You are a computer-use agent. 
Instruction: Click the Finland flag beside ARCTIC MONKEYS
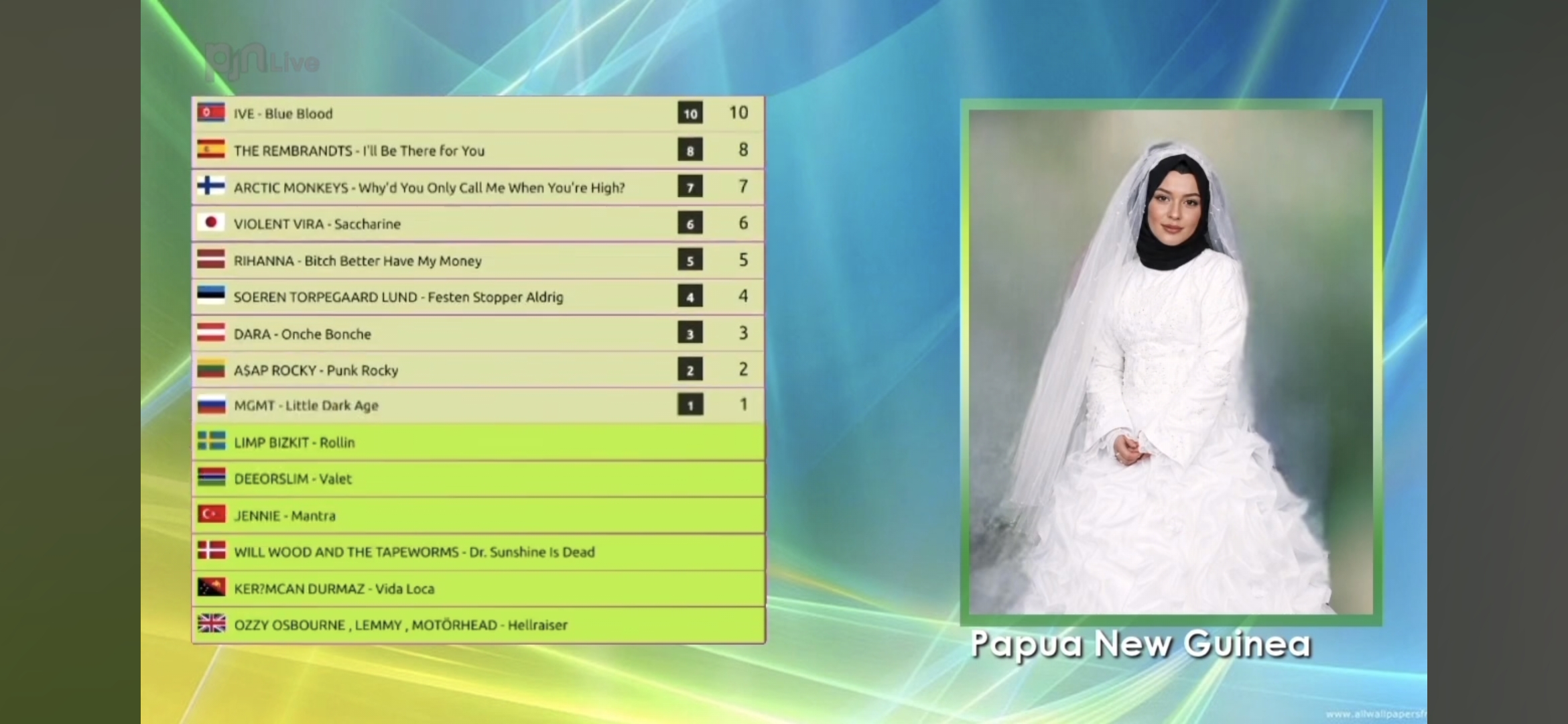pos(211,186)
